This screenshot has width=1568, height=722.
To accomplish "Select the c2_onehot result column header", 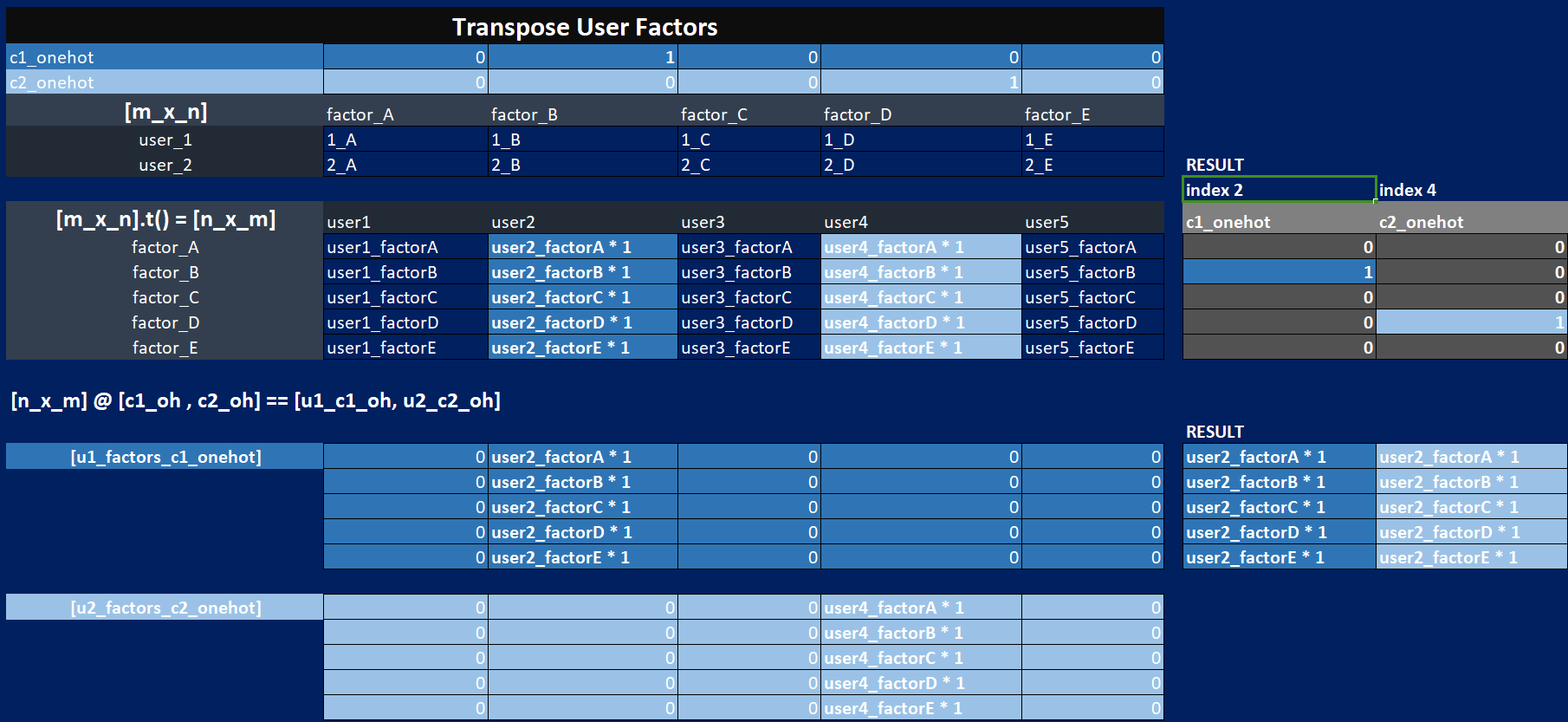I will 1472,222.
